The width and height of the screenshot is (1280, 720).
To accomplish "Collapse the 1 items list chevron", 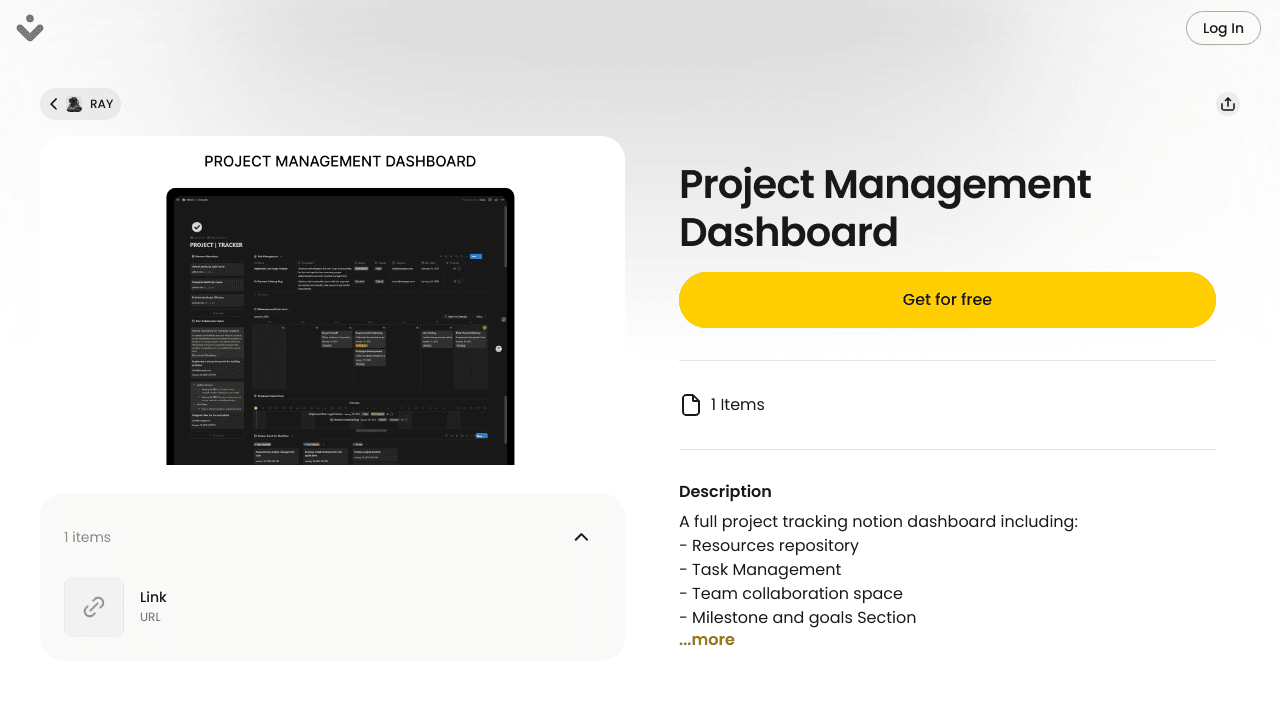I will [x=581, y=537].
